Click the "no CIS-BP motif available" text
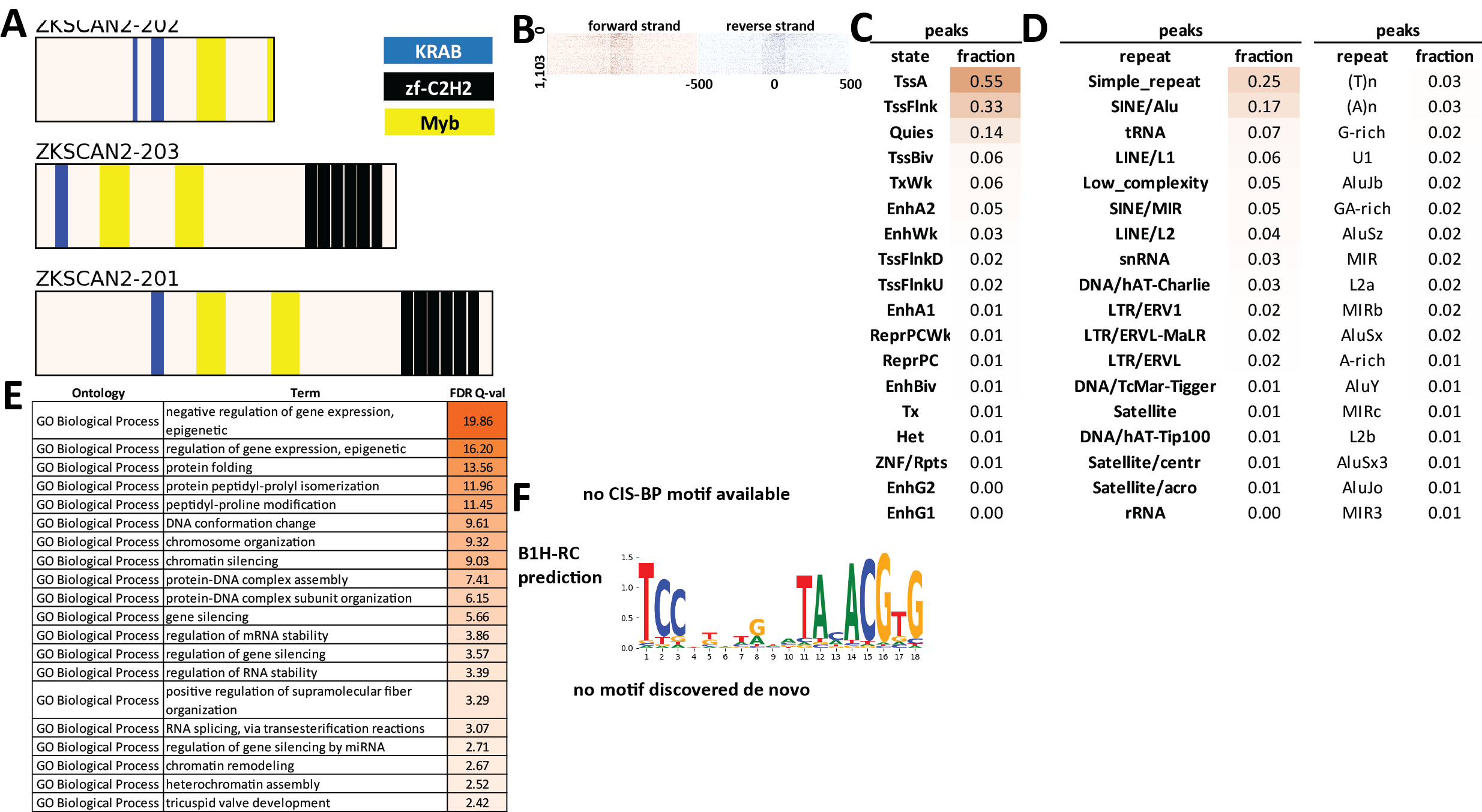Viewport: 1482px width, 812px height. (x=686, y=494)
